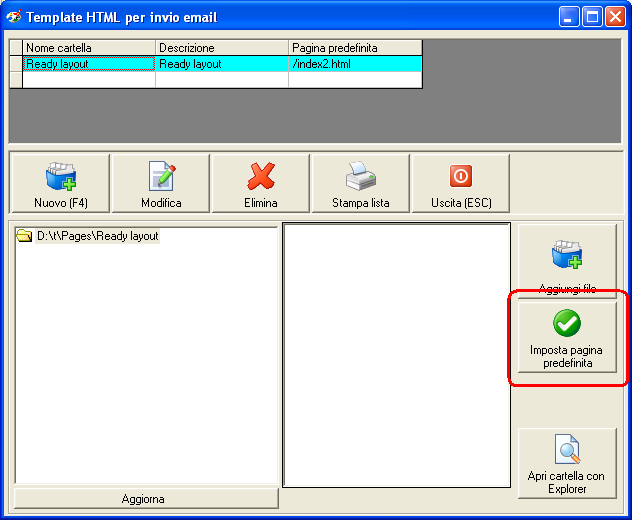Screen dimensions: 632x520
Task: Select the /index2.html cell
Action: pyautogui.click(x=355, y=64)
